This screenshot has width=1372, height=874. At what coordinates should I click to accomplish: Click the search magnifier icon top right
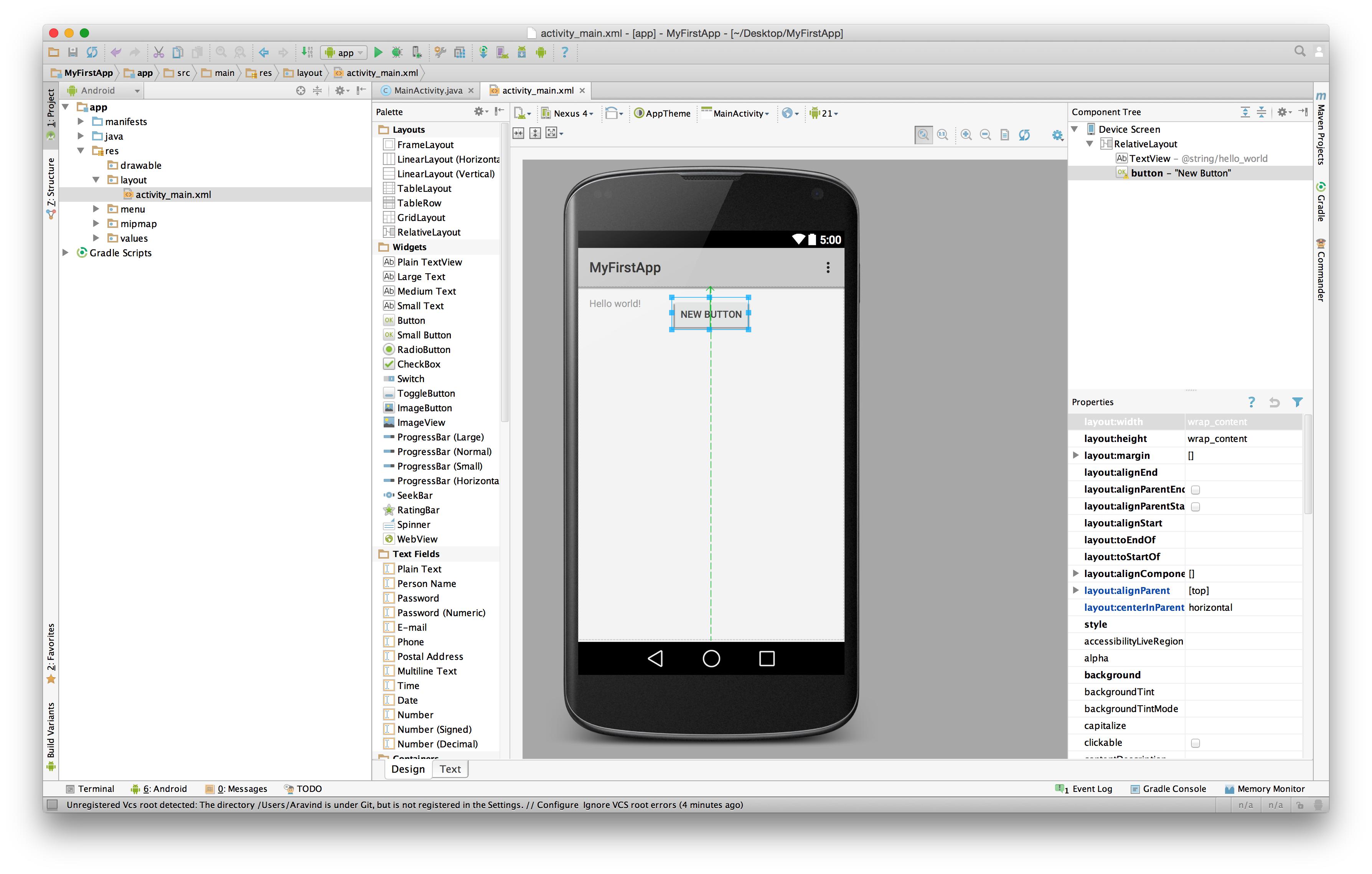tap(1299, 51)
